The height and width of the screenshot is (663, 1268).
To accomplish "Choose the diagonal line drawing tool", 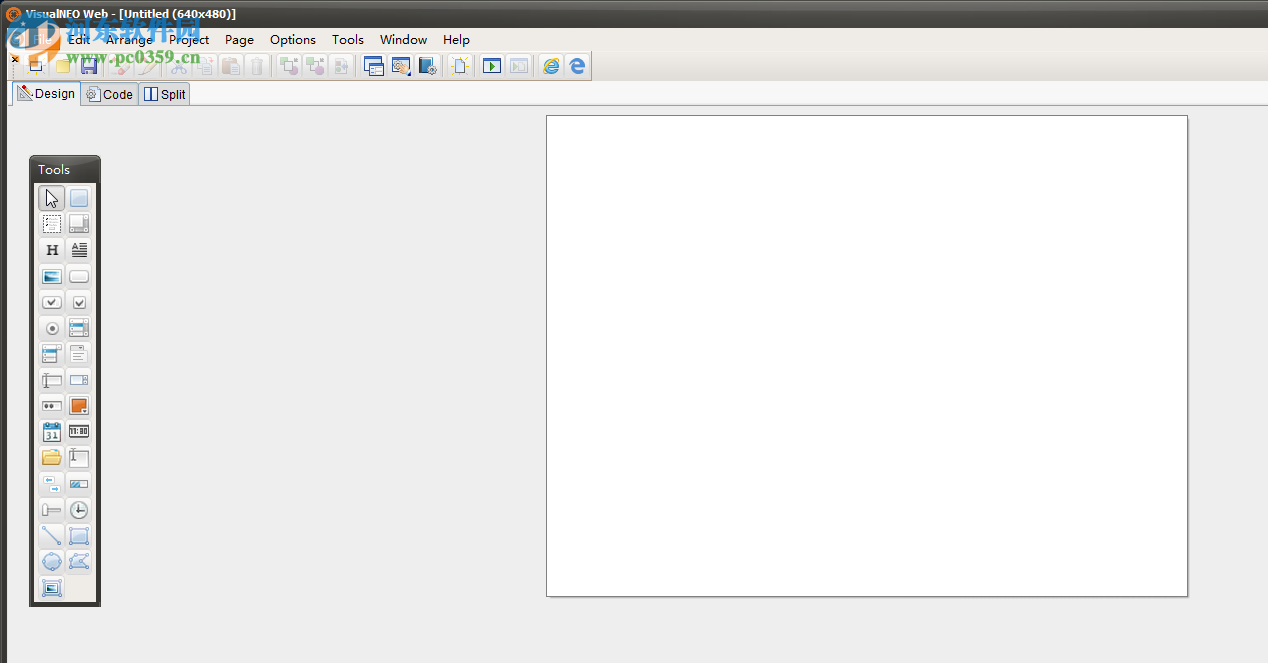I will click(x=52, y=536).
